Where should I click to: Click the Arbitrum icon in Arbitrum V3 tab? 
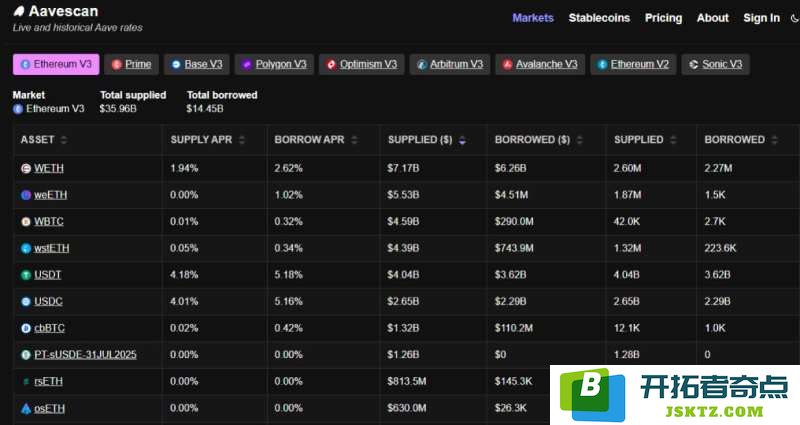(x=421, y=65)
